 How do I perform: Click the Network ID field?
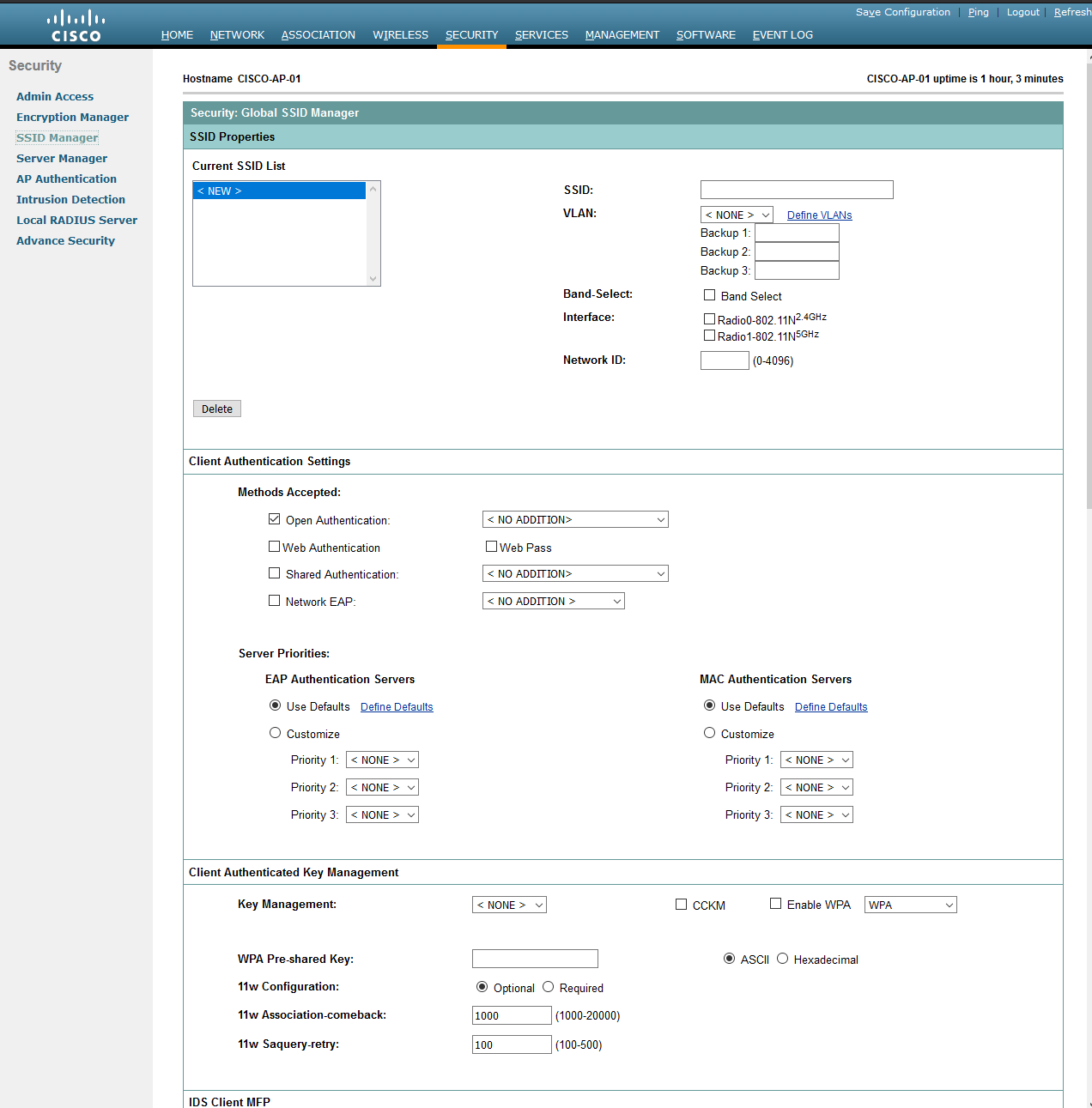pos(725,360)
